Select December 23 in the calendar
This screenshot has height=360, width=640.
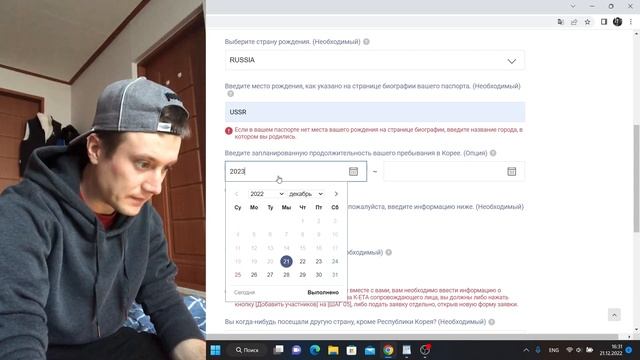click(319, 261)
